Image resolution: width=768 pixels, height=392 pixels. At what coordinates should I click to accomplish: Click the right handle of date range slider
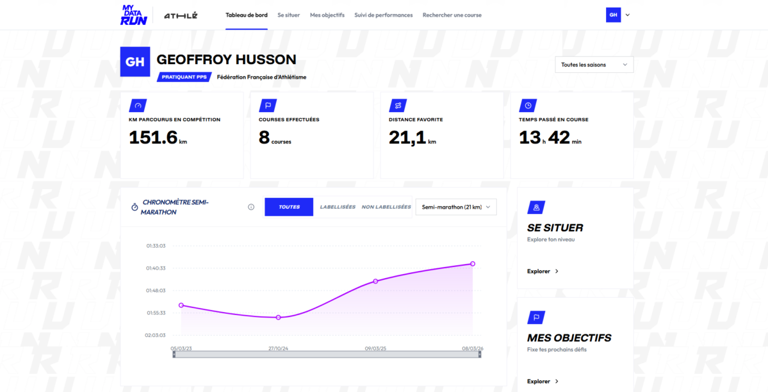480,354
